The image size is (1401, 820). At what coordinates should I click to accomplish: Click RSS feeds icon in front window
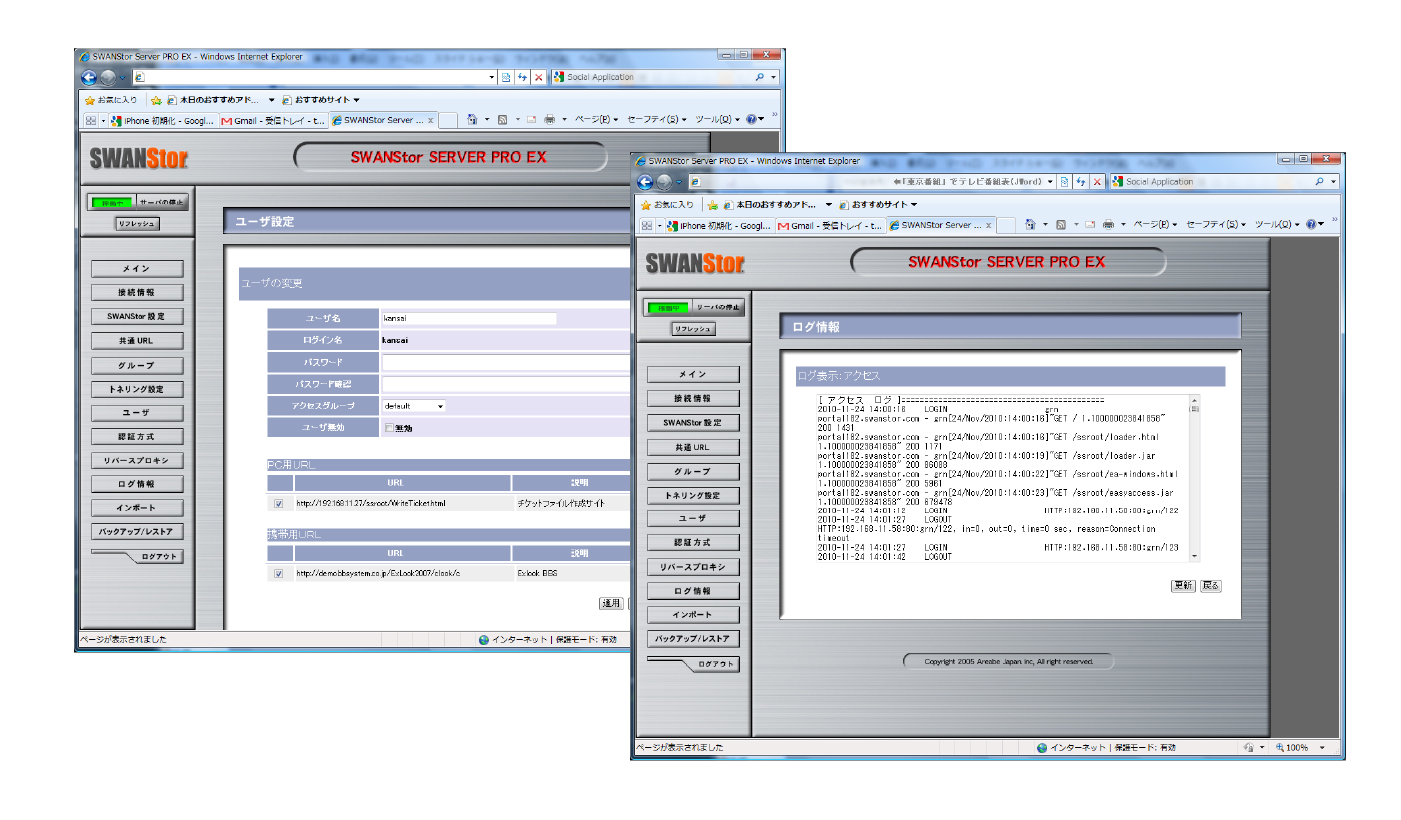(1061, 225)
